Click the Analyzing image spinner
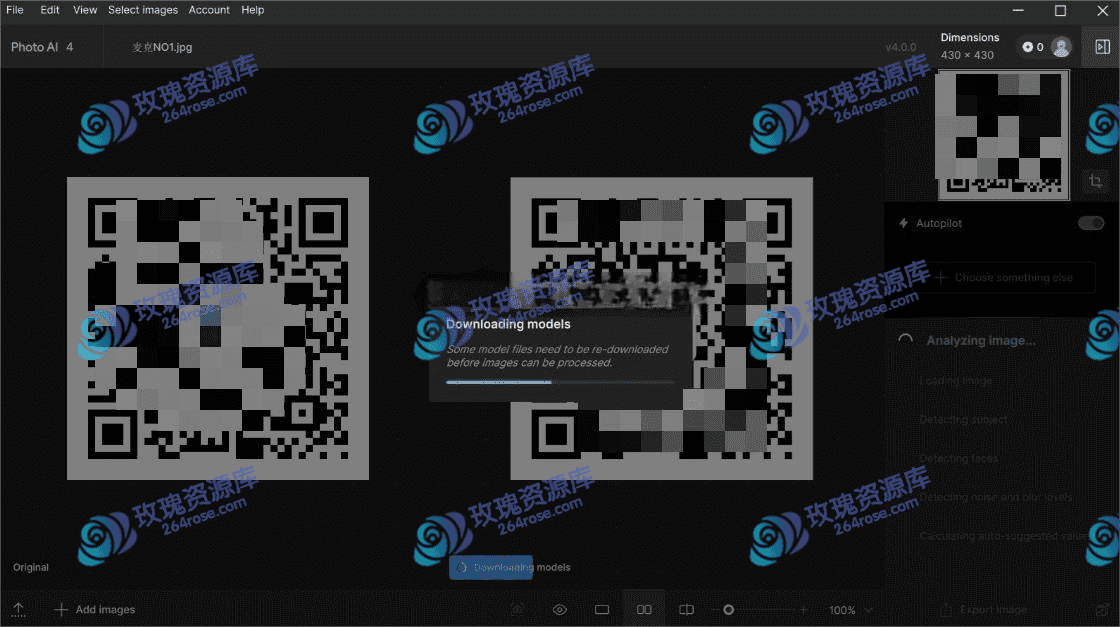1120x627 pixels. (x=905, y=341)
